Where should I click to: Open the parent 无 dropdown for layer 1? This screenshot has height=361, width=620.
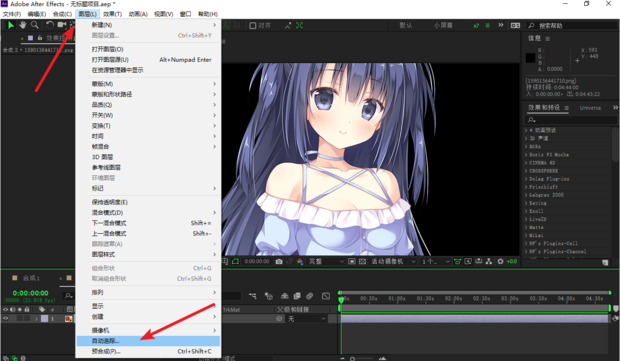pyautogui.click(x=306, y=319)
